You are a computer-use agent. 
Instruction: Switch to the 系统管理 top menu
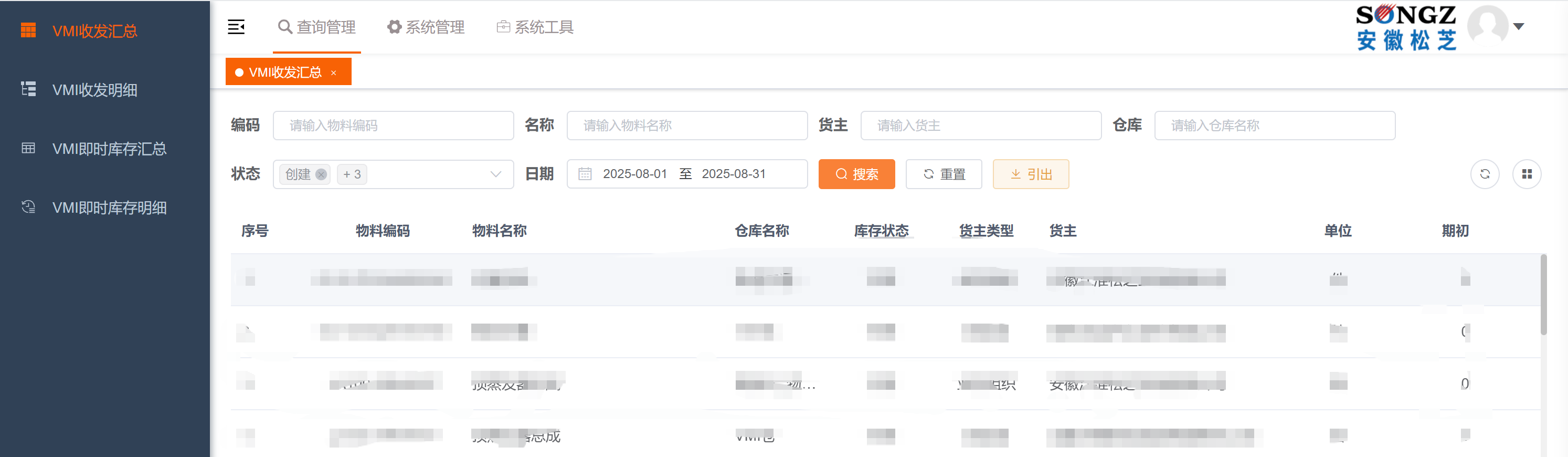(426, 27)
